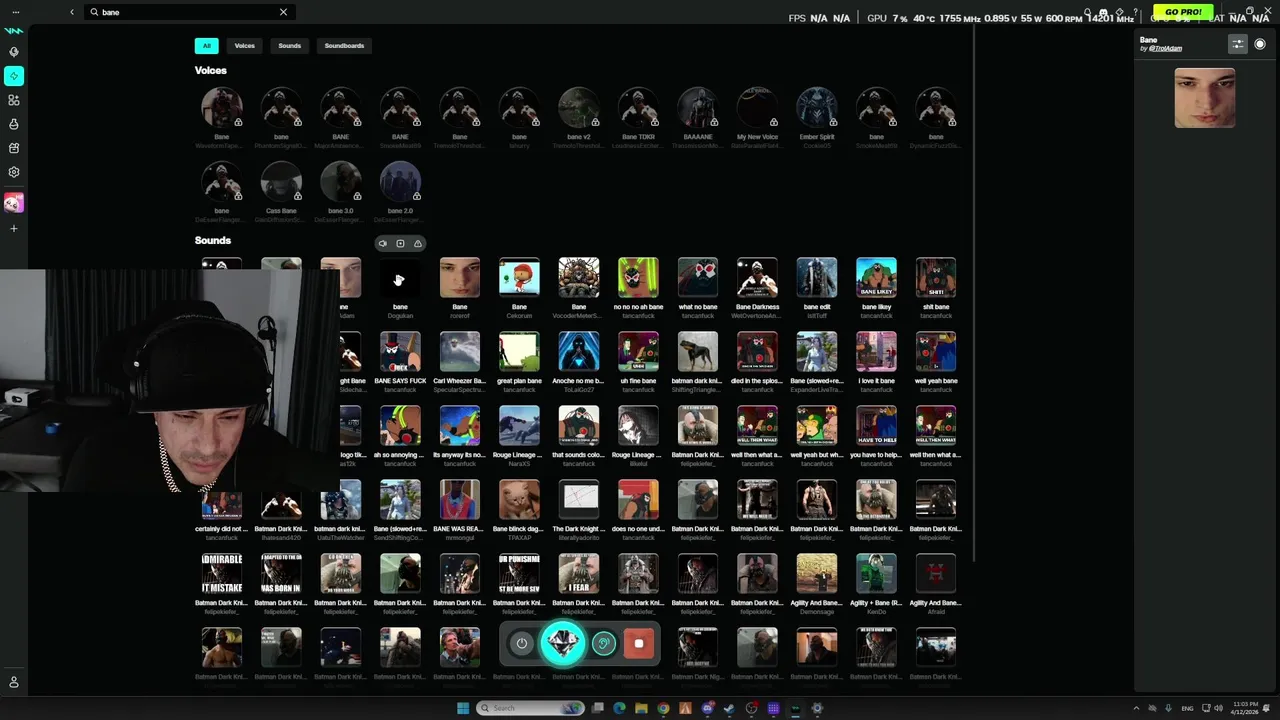Viewport: 1280px width, 720px height.
Task: Open the user account icon at sidebar bottom
Action: pos(14,682)
